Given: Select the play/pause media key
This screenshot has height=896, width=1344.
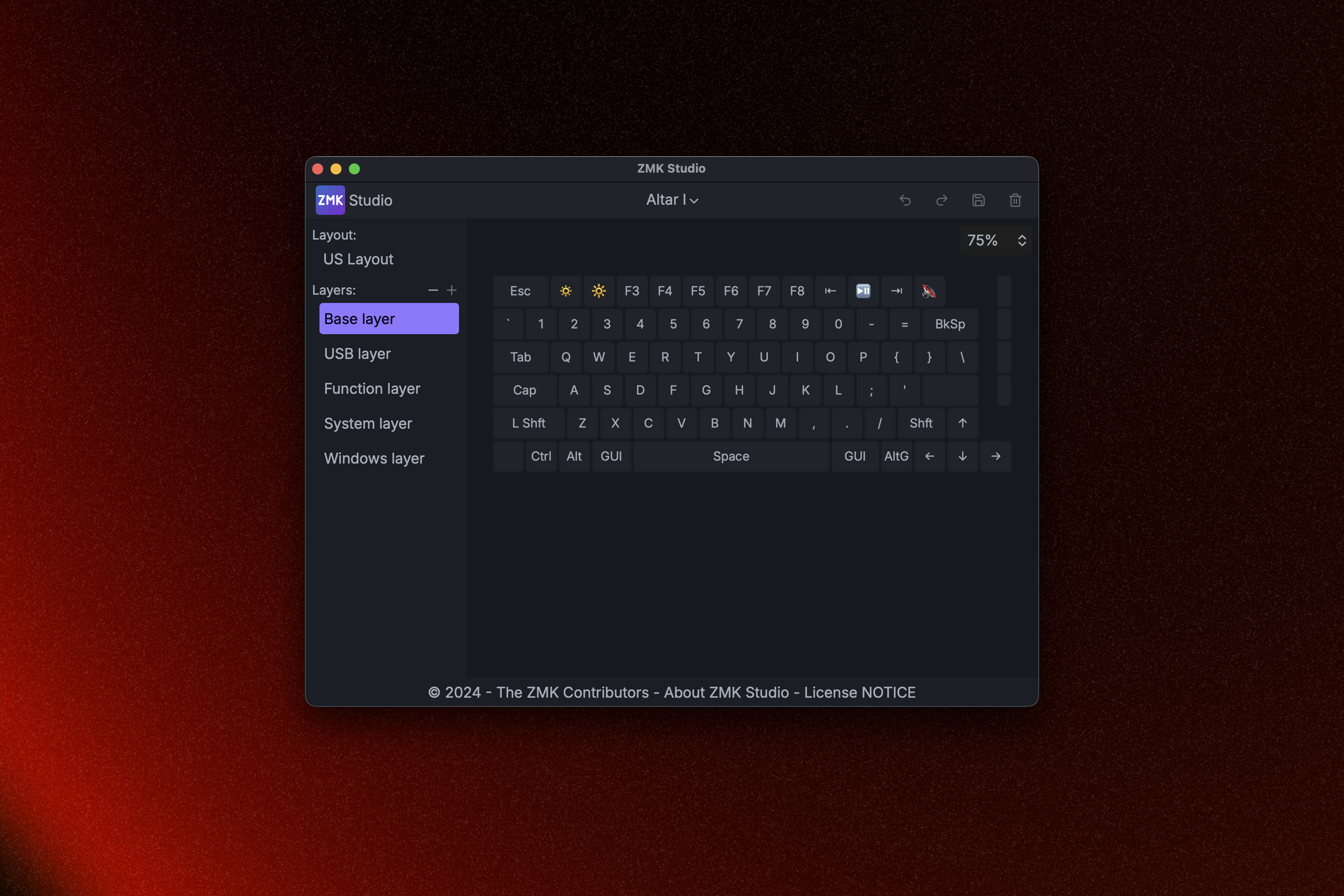Looking at the screenshot, I should pyautogui.click(x=863, y=291).
